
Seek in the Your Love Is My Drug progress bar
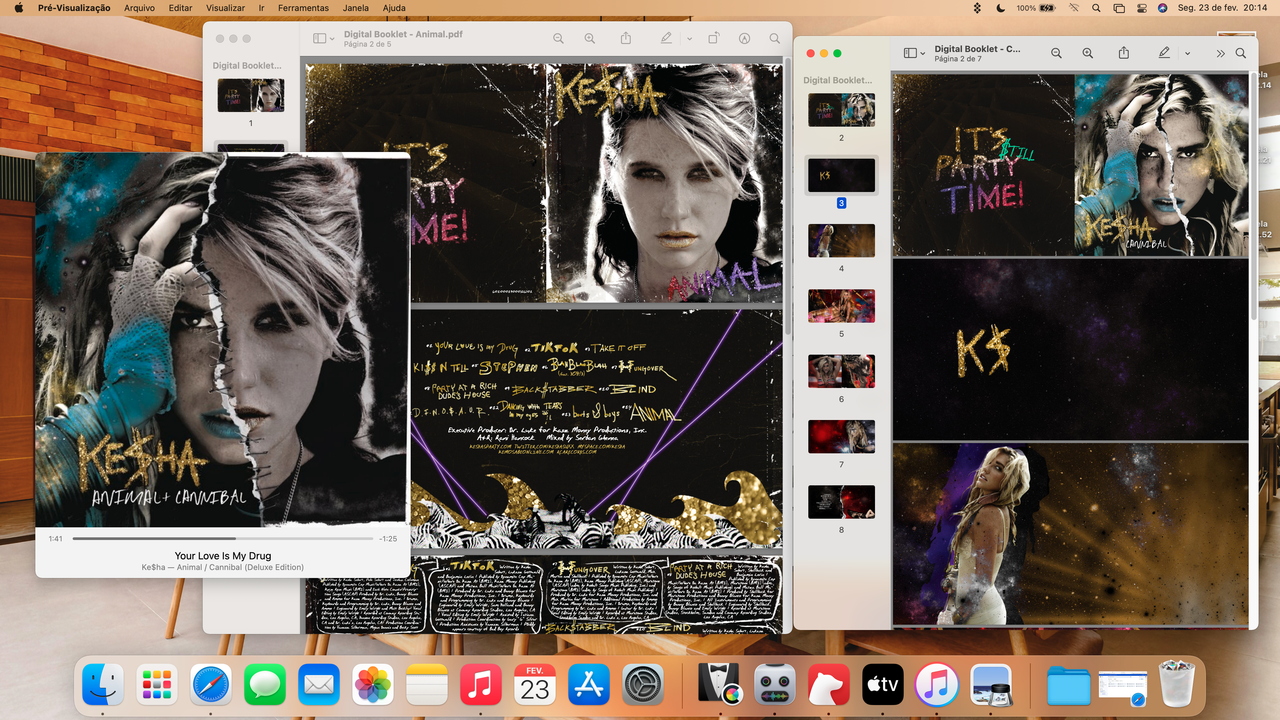point(222,538)
